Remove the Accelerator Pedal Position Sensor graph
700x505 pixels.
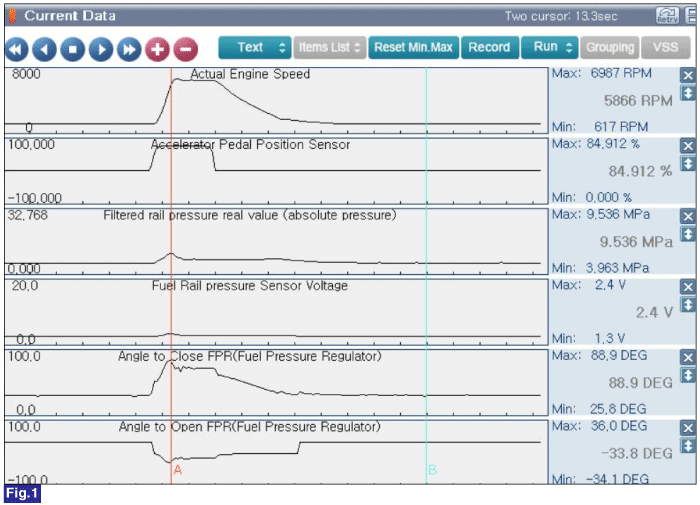coord(688,146)
